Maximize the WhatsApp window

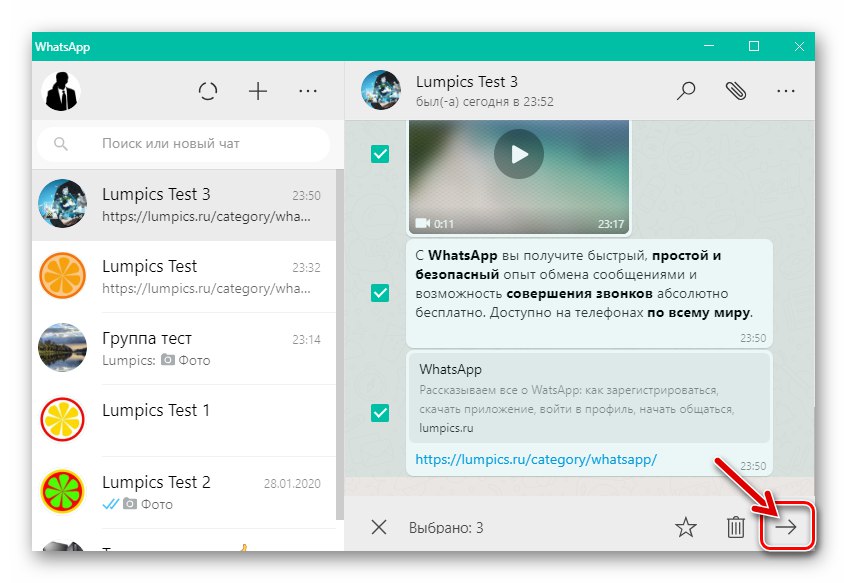754,46
